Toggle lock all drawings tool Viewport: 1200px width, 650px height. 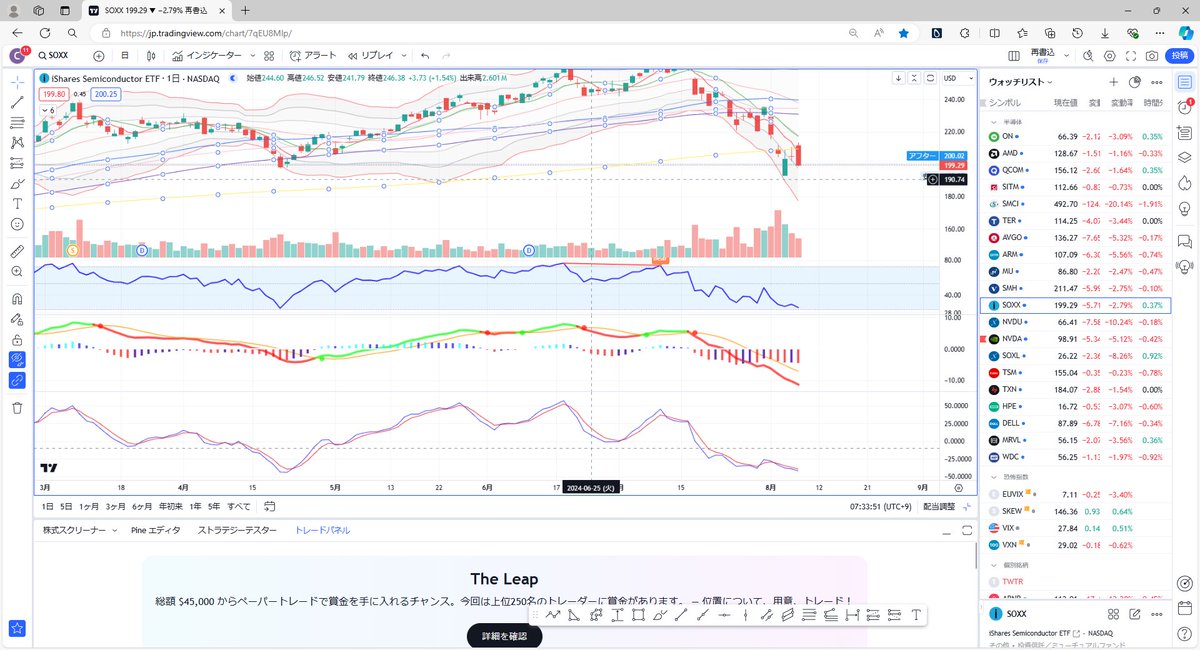[x=17, y=339]
